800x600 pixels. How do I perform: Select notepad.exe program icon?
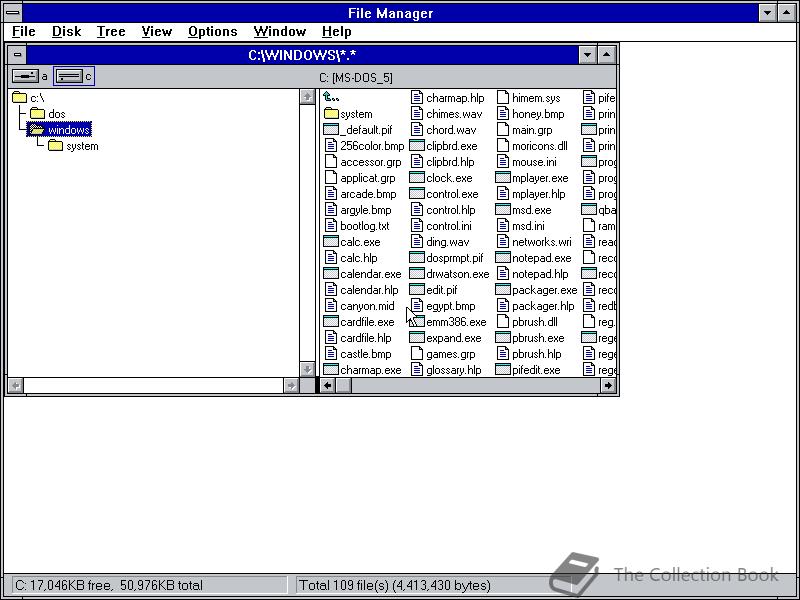pos(503,258)
